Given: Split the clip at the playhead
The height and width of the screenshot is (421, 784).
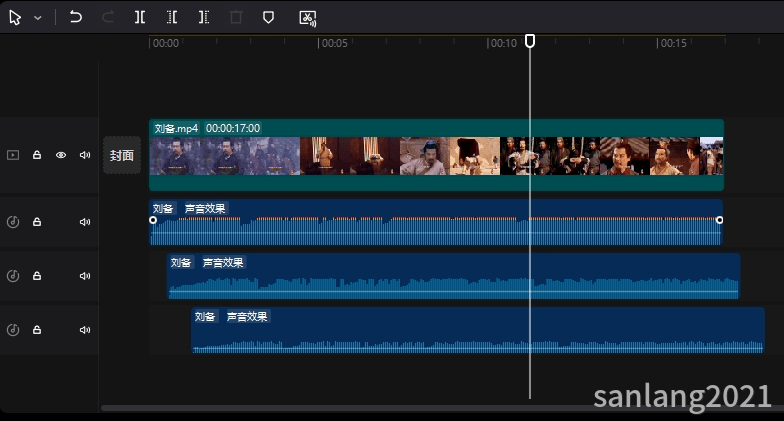Looking at the screenshot, I should click(140, 18).
